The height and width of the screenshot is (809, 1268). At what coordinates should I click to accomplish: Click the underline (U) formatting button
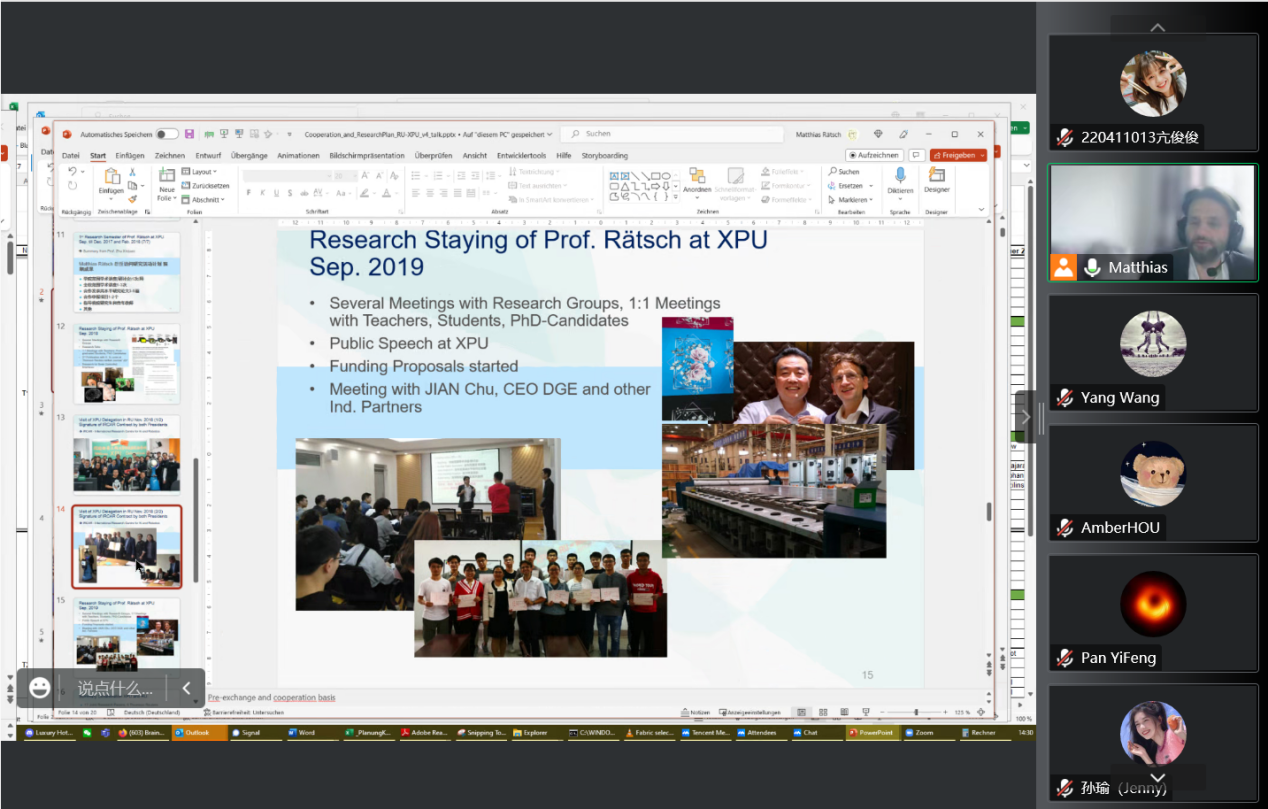tap(276, 193)
